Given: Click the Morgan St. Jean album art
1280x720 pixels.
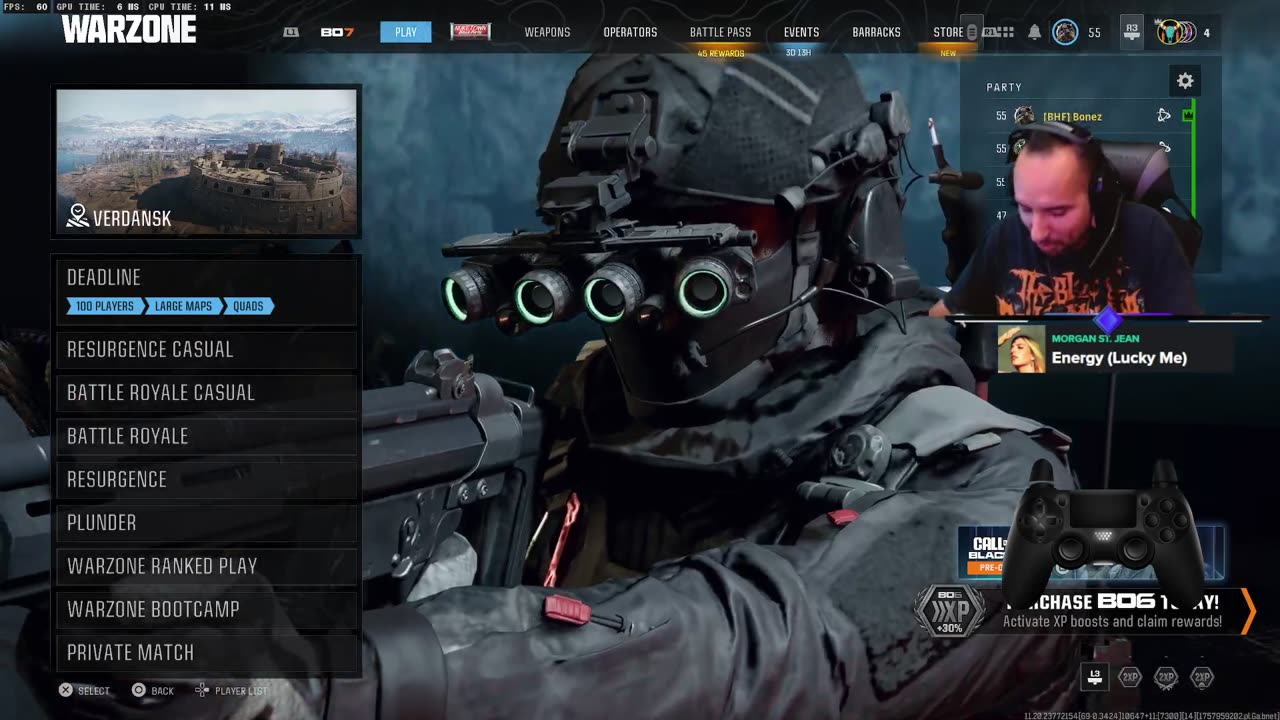Looking at the screenshot, I should click(1021, 349).
